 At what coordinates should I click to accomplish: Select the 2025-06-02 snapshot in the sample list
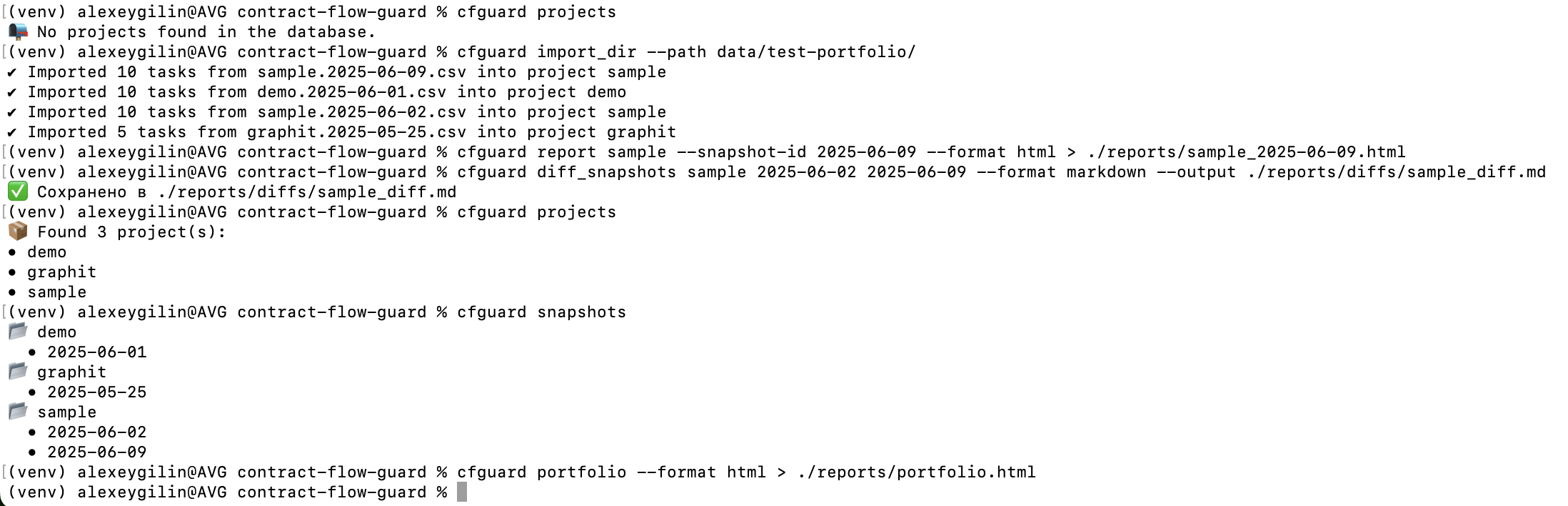[x=96, y=432]
